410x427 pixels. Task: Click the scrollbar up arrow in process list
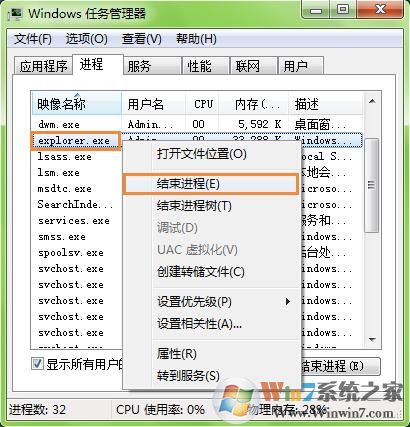[372, 101]
